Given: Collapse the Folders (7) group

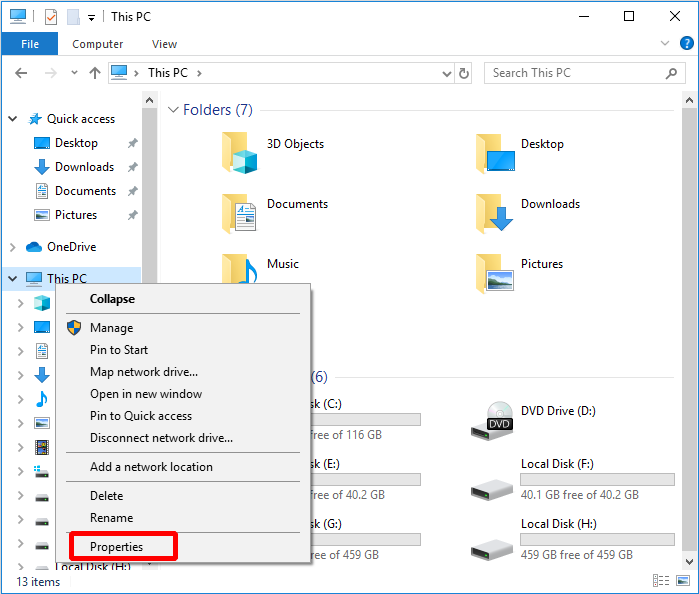Looking at the screenshot, I should point(173,110).
